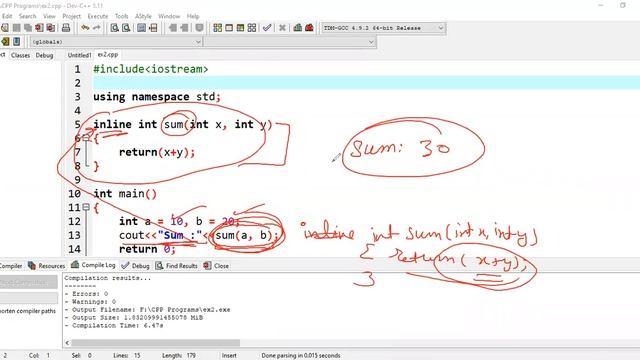Restore the window with the title bar button
Image resolution: width=640 pixels, height=360 pixels.
pos(623,5)
